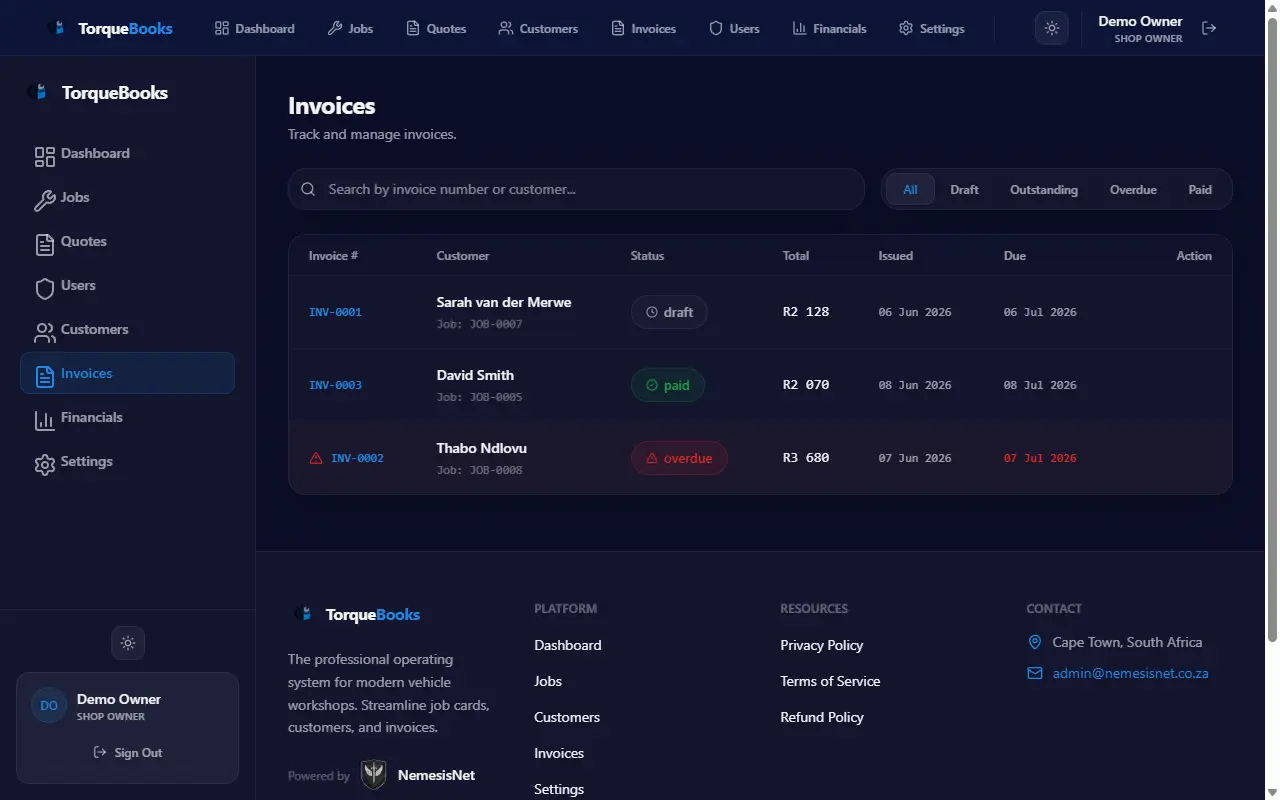Viewport: 1280px width, 800px height.
Task: Click Job: JOB-0007 under Sarah van der Merwe
Action: tap(479, 324)
